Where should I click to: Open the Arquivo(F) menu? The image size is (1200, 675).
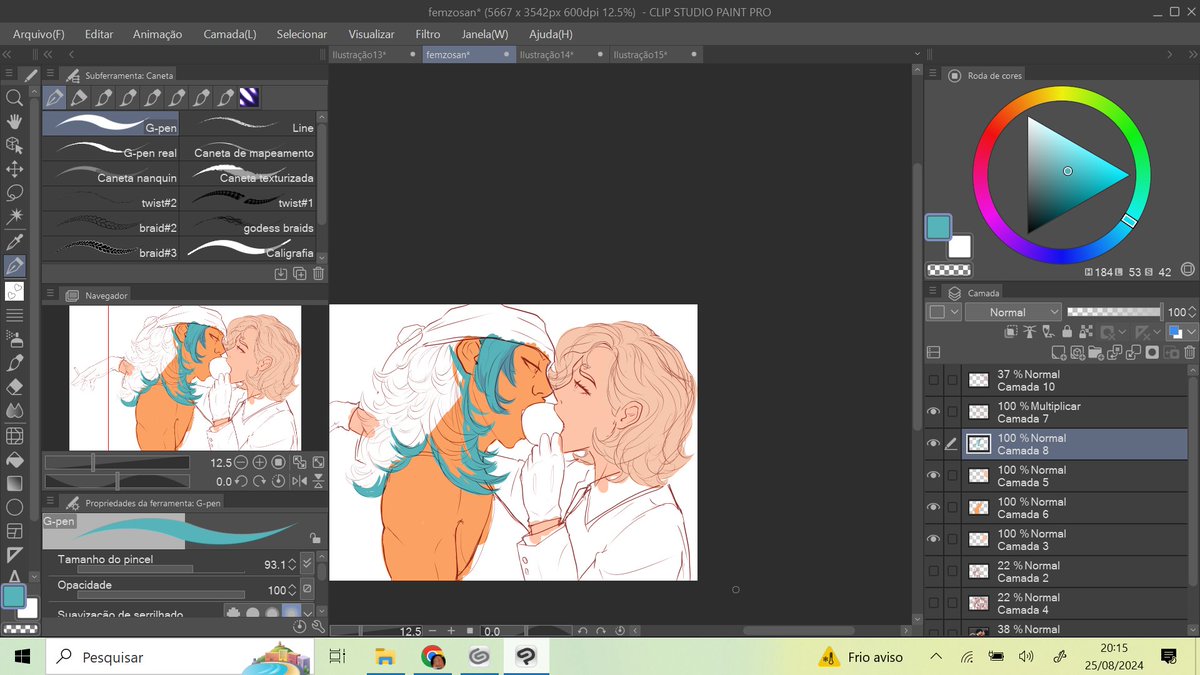pyautogui.click(x=39, y=34)
